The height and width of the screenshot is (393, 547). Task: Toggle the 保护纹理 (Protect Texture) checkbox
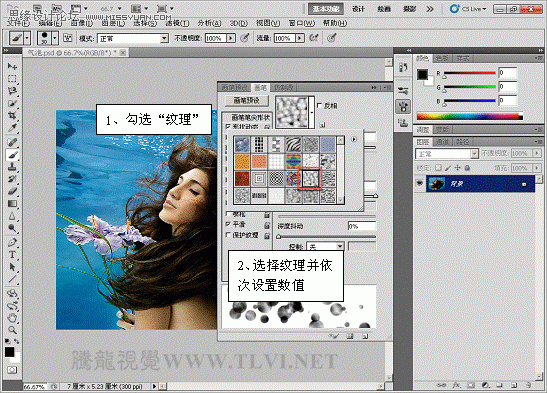(228, 235)
